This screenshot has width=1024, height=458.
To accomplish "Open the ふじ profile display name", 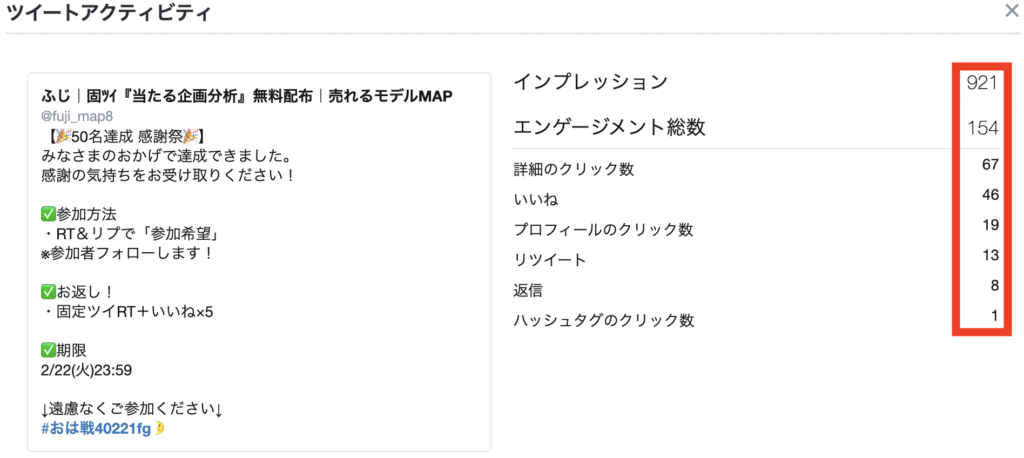I will point(247,97).
